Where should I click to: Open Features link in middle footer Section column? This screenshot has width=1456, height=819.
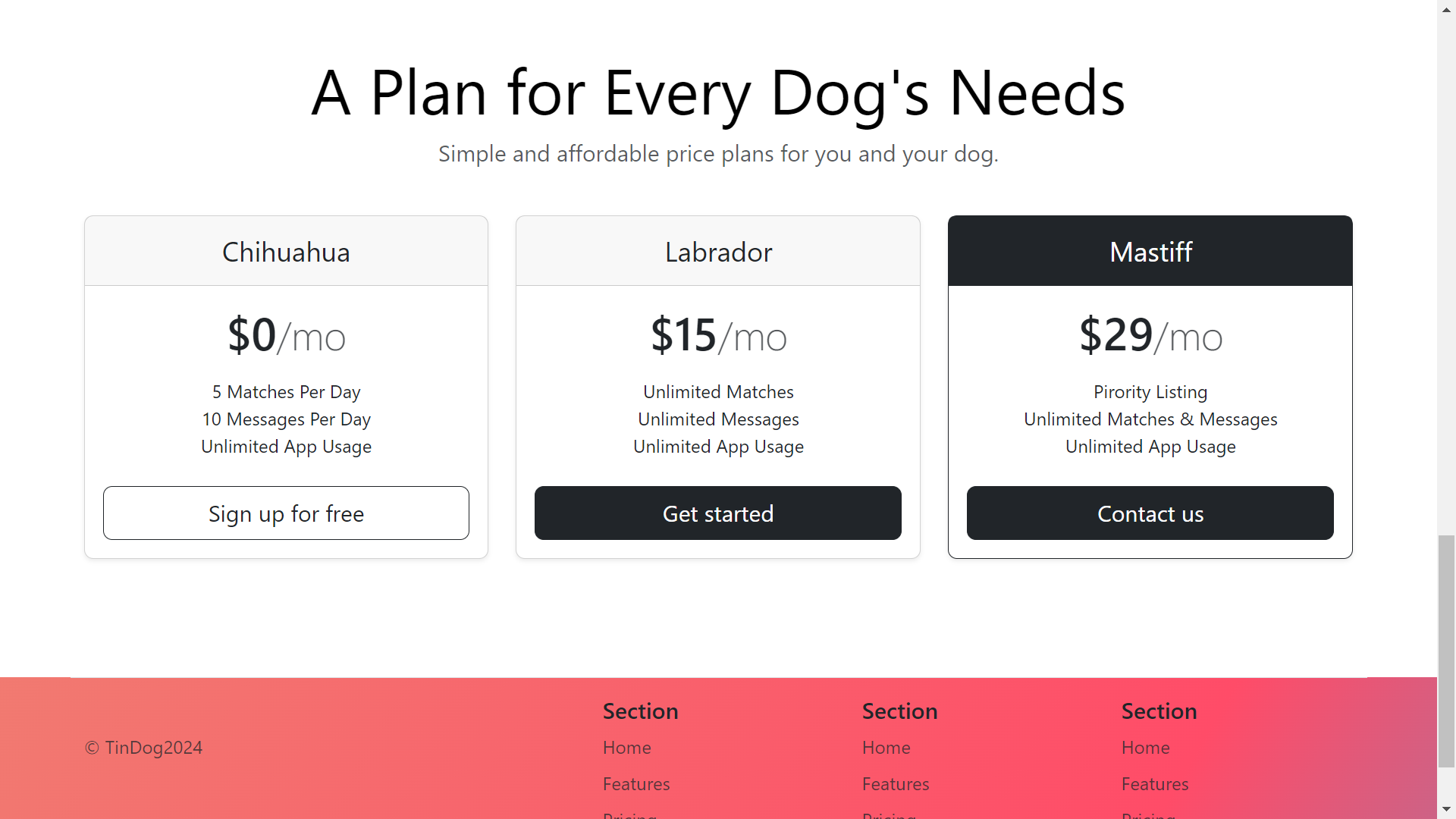coord(895,784)
